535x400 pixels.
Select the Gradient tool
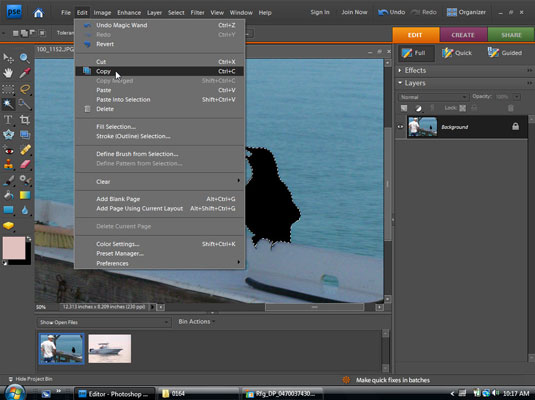click(x=25, y=195)
